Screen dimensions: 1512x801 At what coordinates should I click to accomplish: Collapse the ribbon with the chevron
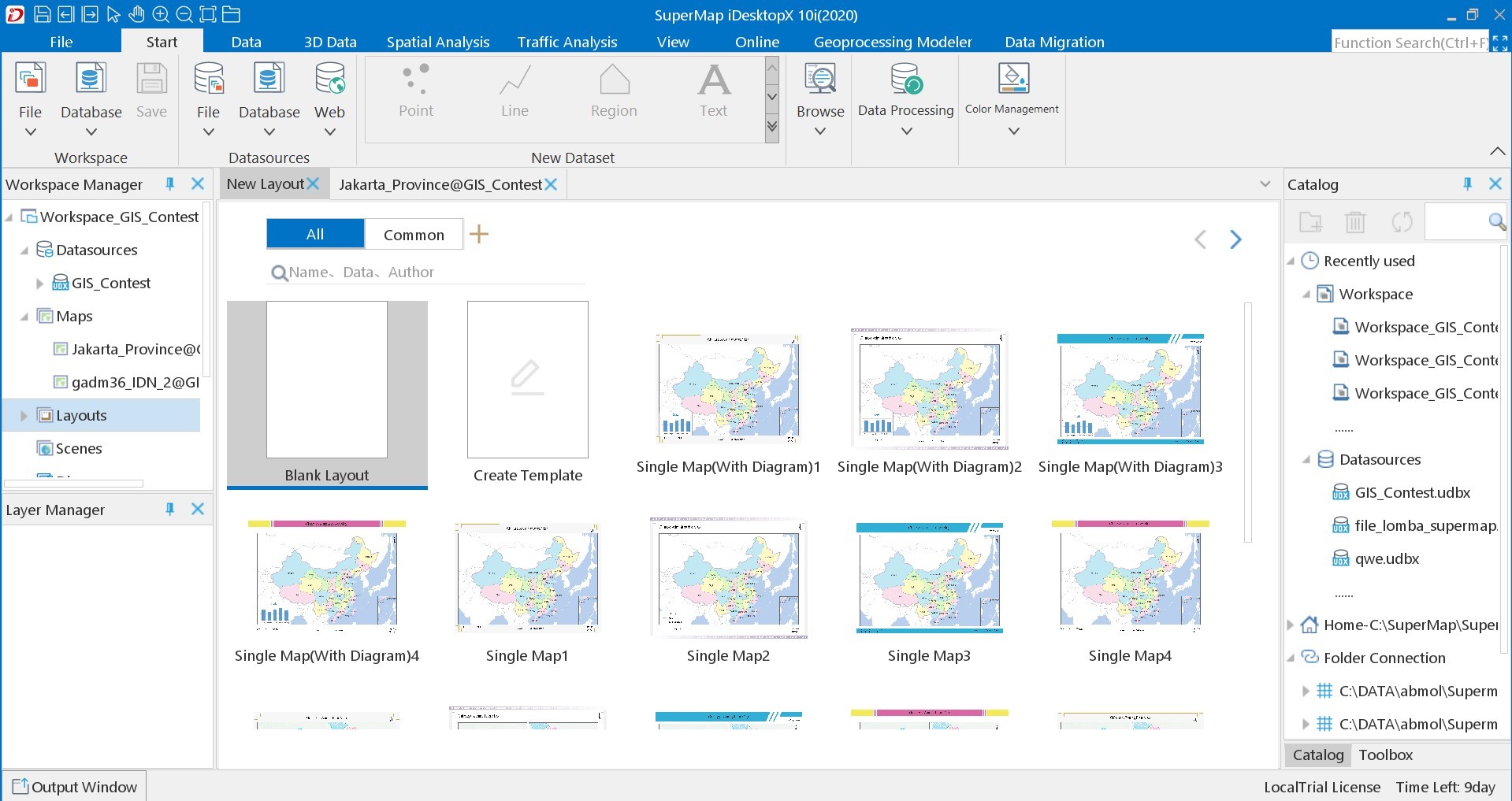coord(1498,151)
